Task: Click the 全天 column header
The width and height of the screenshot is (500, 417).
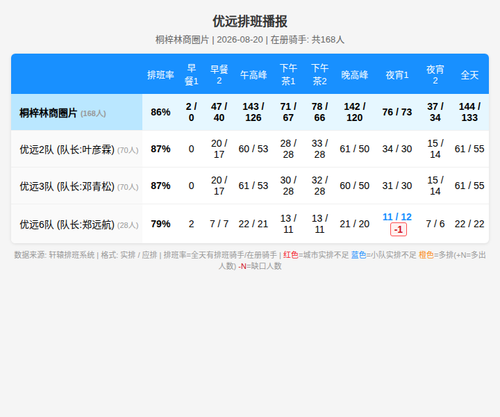Action: 470,75
